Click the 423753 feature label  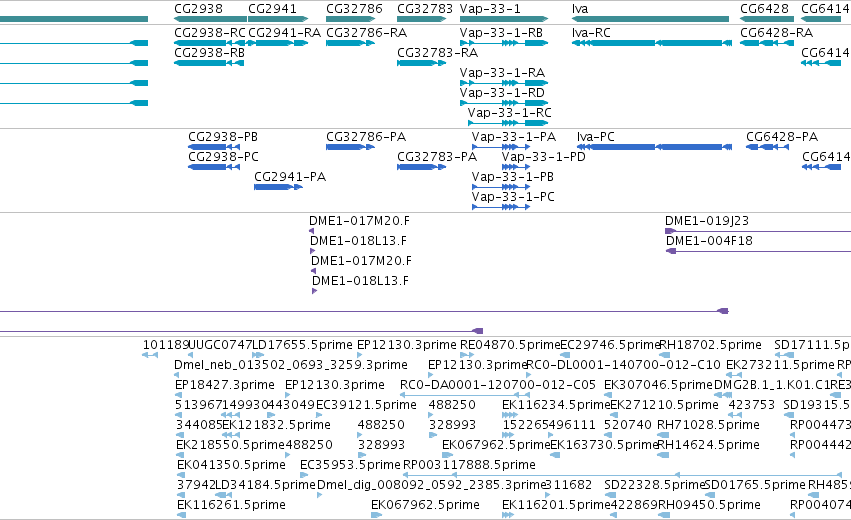752,405
